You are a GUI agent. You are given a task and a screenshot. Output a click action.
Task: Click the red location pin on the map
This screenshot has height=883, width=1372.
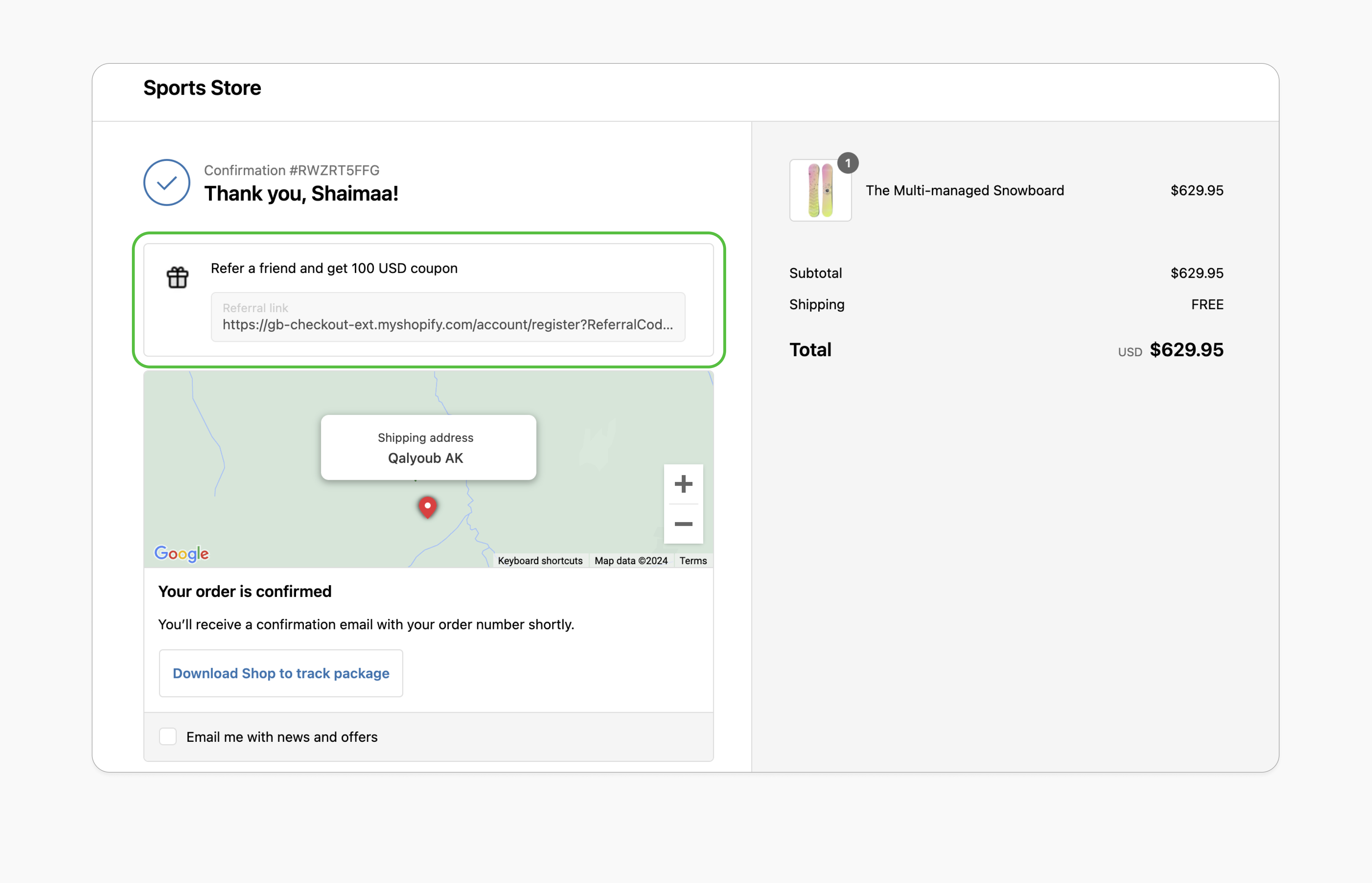tap(427, 507)
